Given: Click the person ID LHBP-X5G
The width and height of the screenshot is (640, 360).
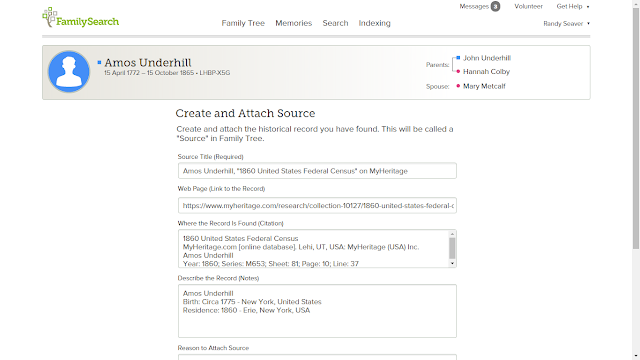Looking at the screenshot, I should [215, 73].
